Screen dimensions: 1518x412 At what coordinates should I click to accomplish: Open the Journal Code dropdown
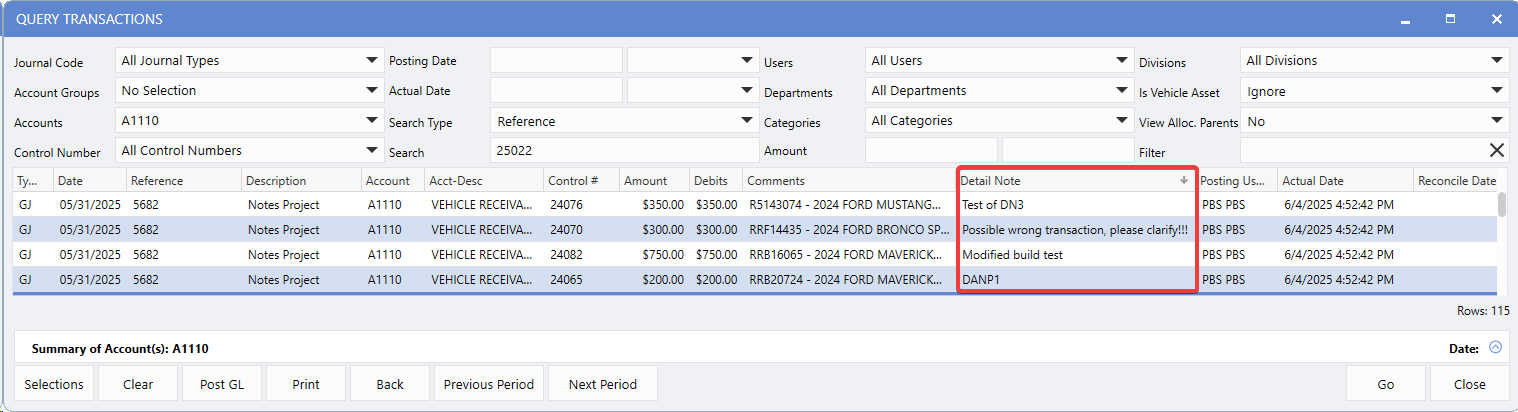(x=248, y=61)
